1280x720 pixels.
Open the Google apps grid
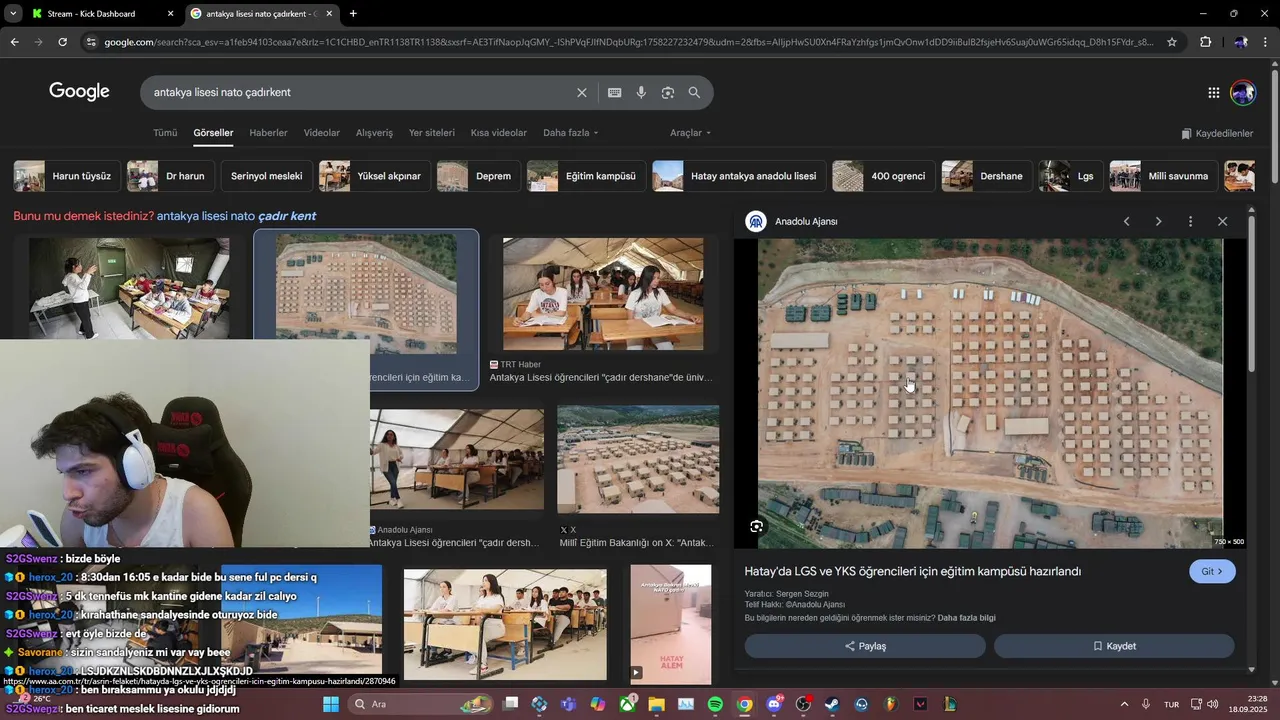[x=1213, y=92]
